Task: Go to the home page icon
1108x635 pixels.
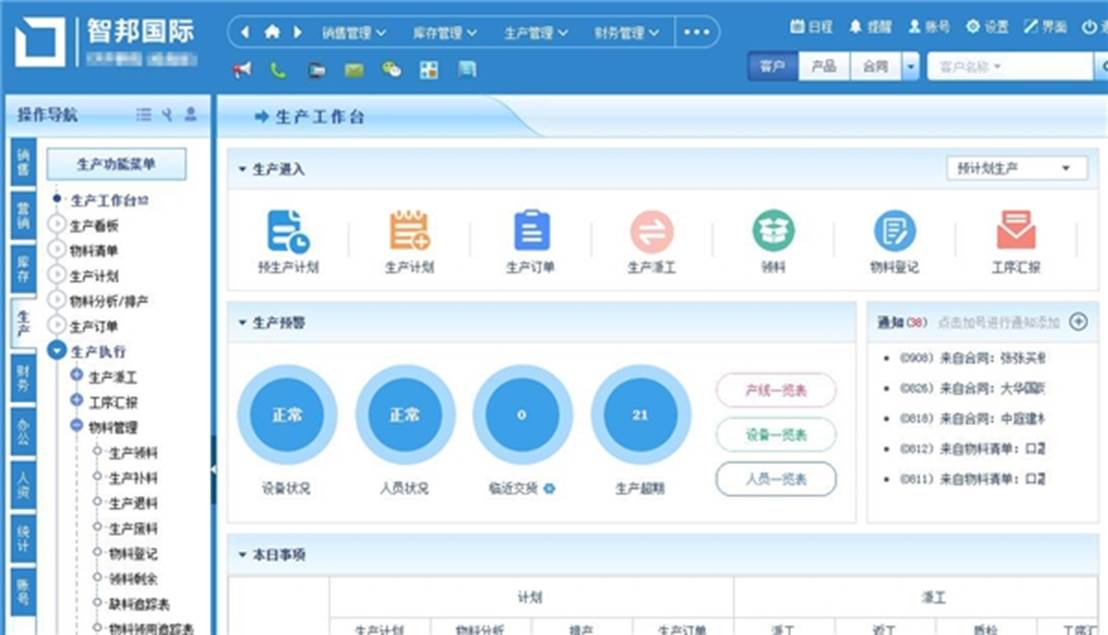Action: (x=272, y=32)
